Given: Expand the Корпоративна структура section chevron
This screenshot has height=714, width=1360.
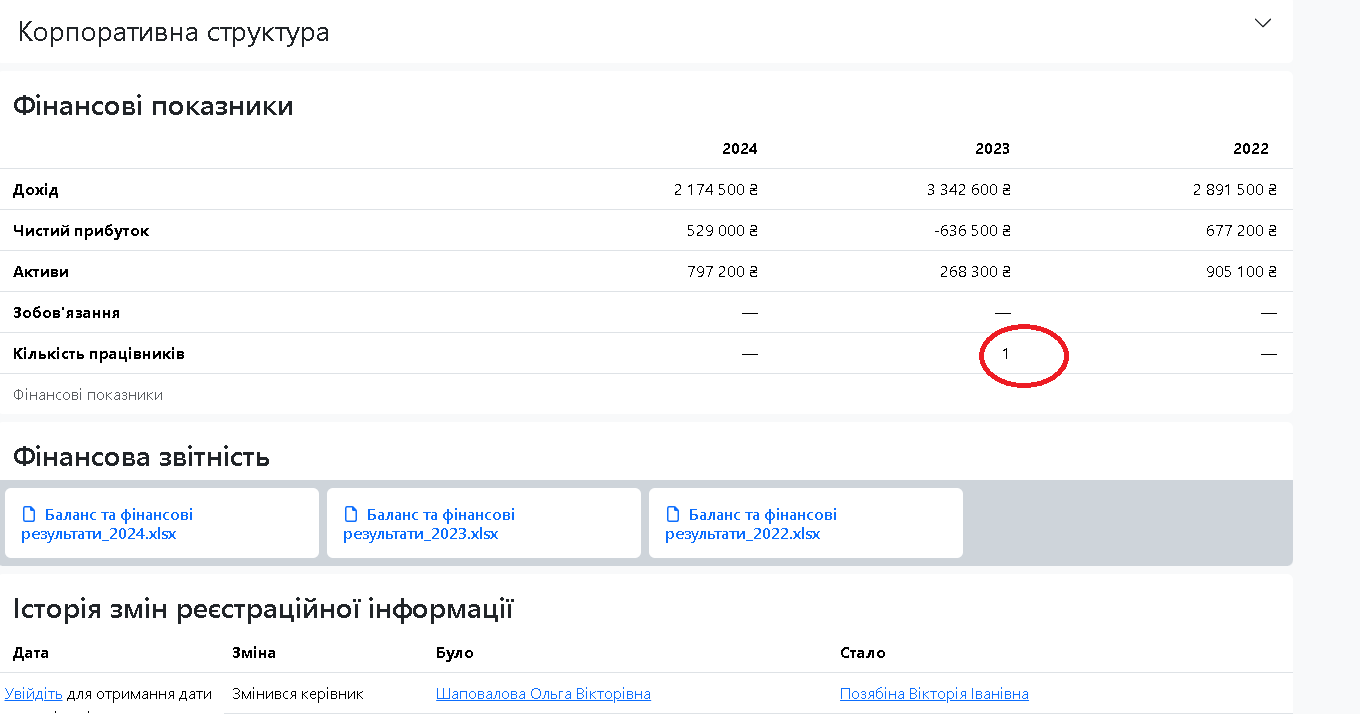Looking at the screenshot, I should point(1263,23).
